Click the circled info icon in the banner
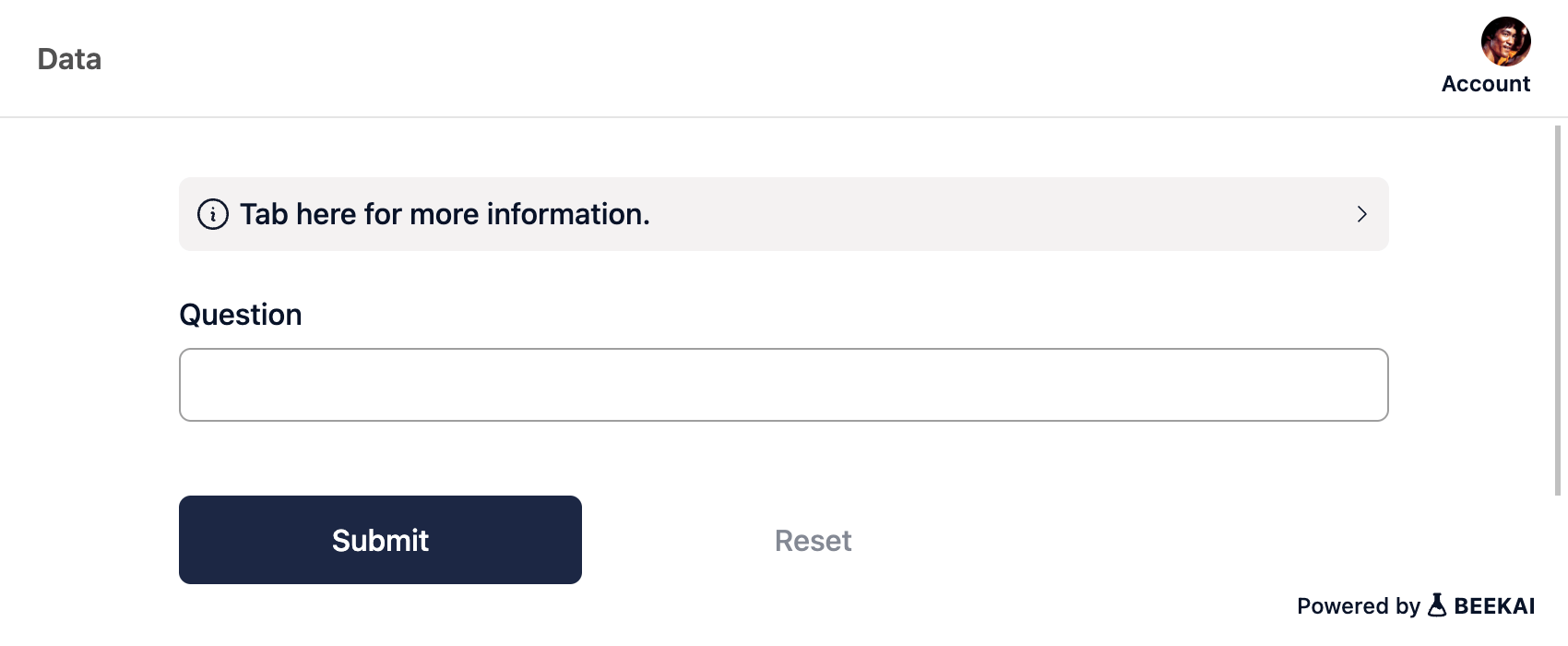This screenshot has height=646, width=1568. coord(213,214)
